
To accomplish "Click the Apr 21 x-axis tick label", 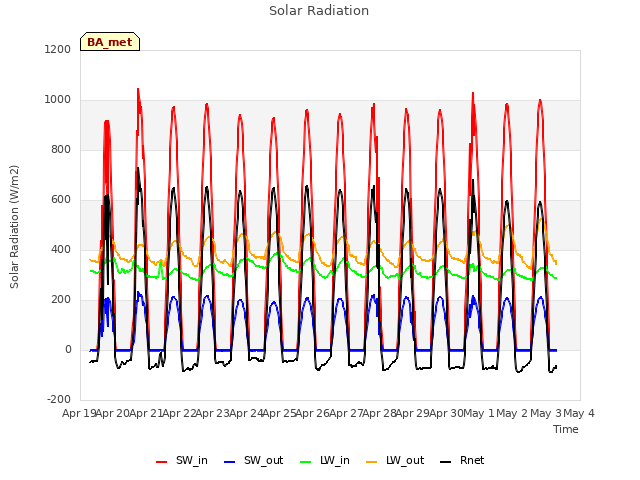I will point(146,413).
